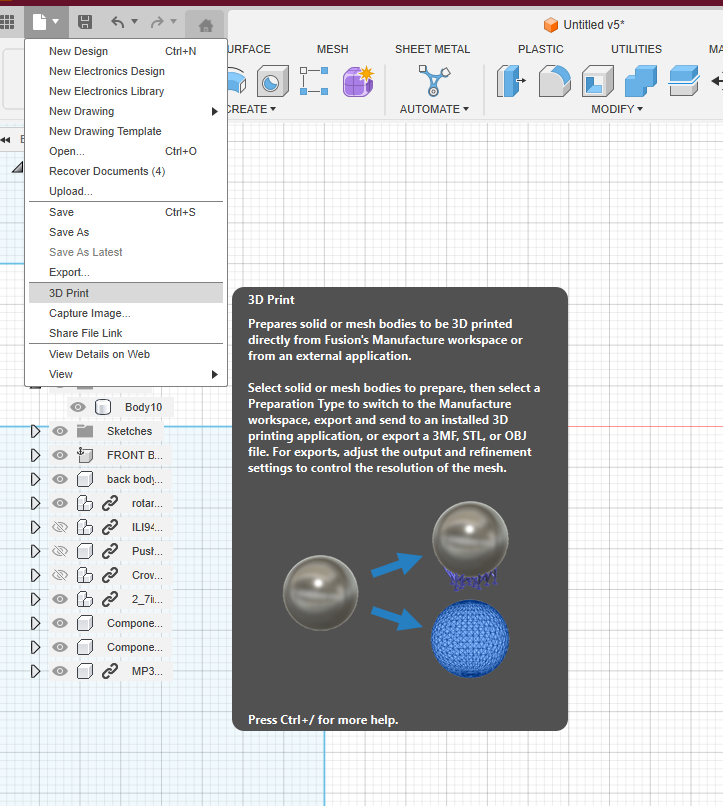
Task: Toggle visibility of MP3 component
Action: 60,671
